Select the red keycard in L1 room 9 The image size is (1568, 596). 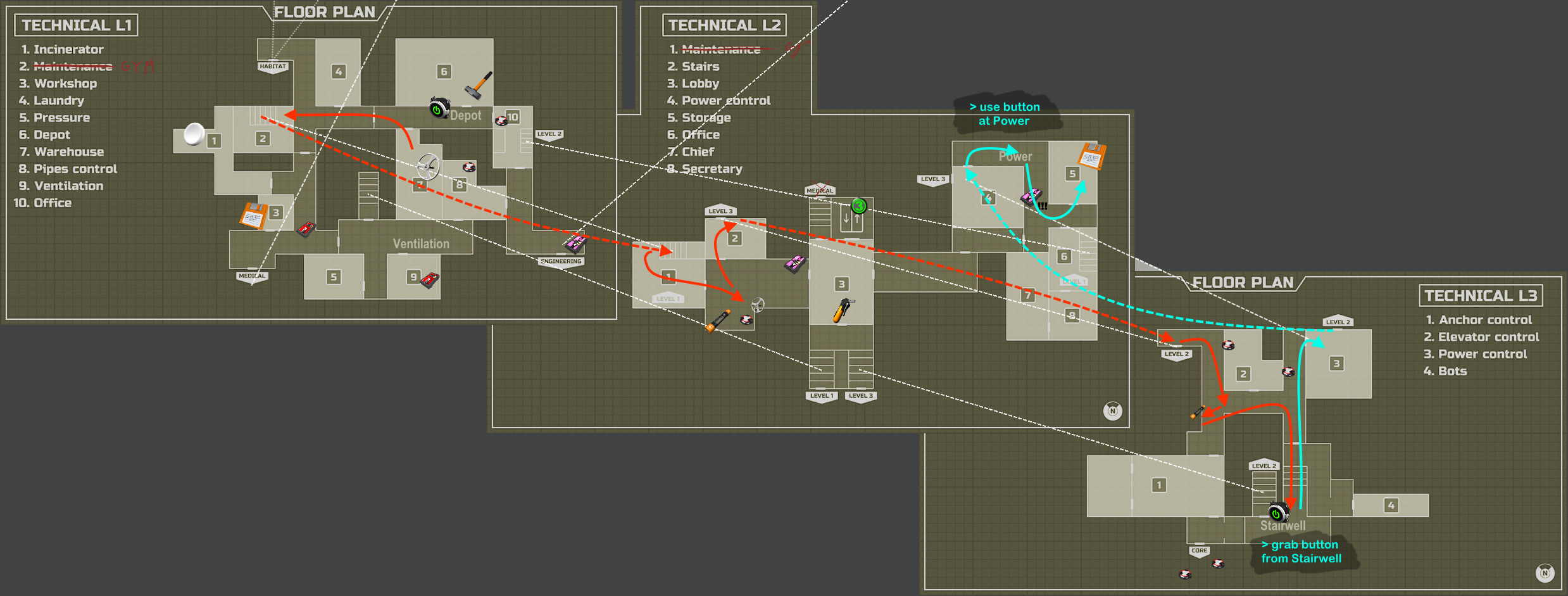point(430,279)
